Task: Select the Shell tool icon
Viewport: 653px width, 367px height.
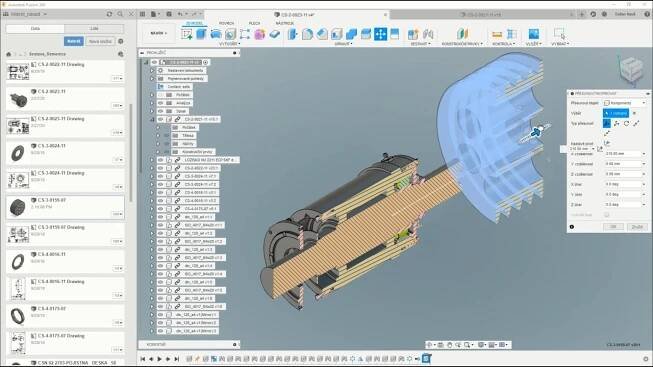Action: click(336, 34)
